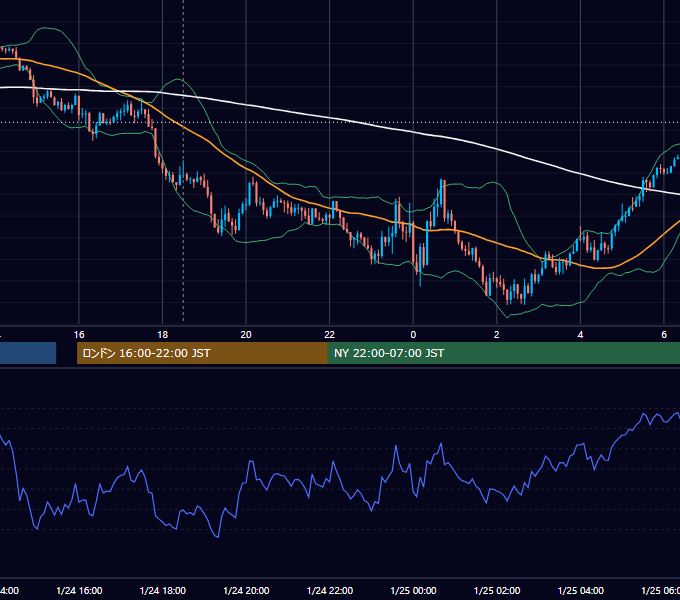
Task: Click the ロンドン 16:00-22:00 JST session bar
Action: click(x=202, y=353)
